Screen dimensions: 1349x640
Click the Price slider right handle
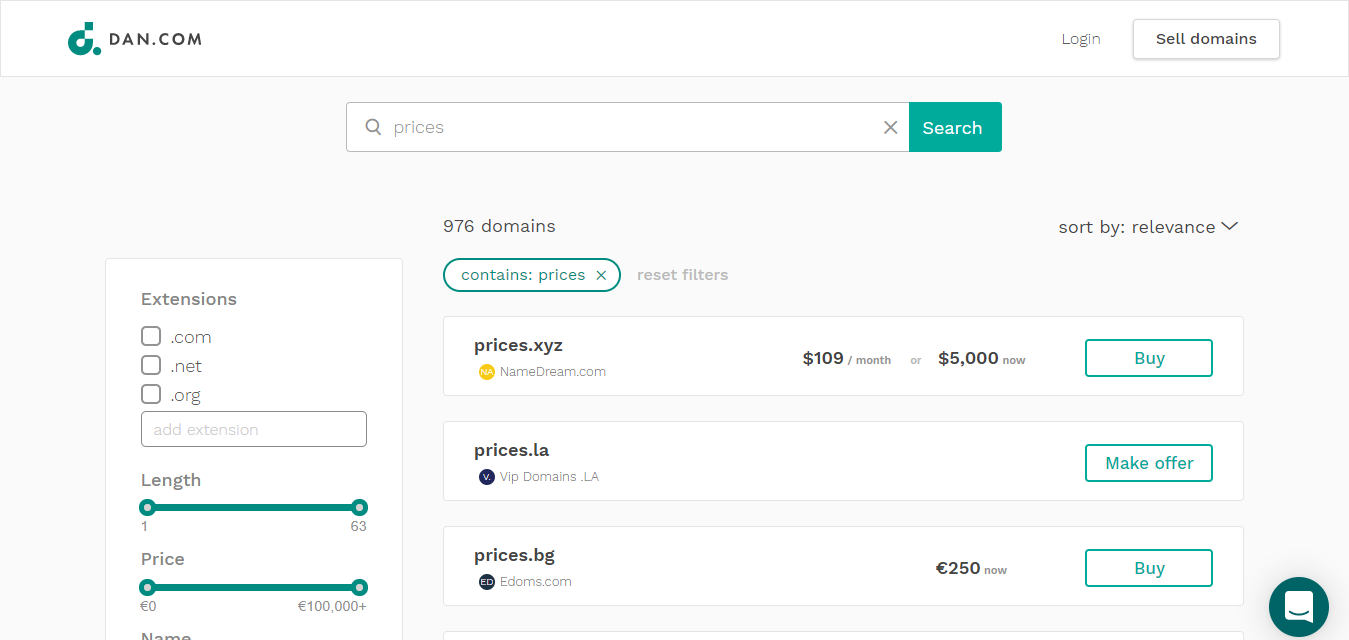click(360, 587)
